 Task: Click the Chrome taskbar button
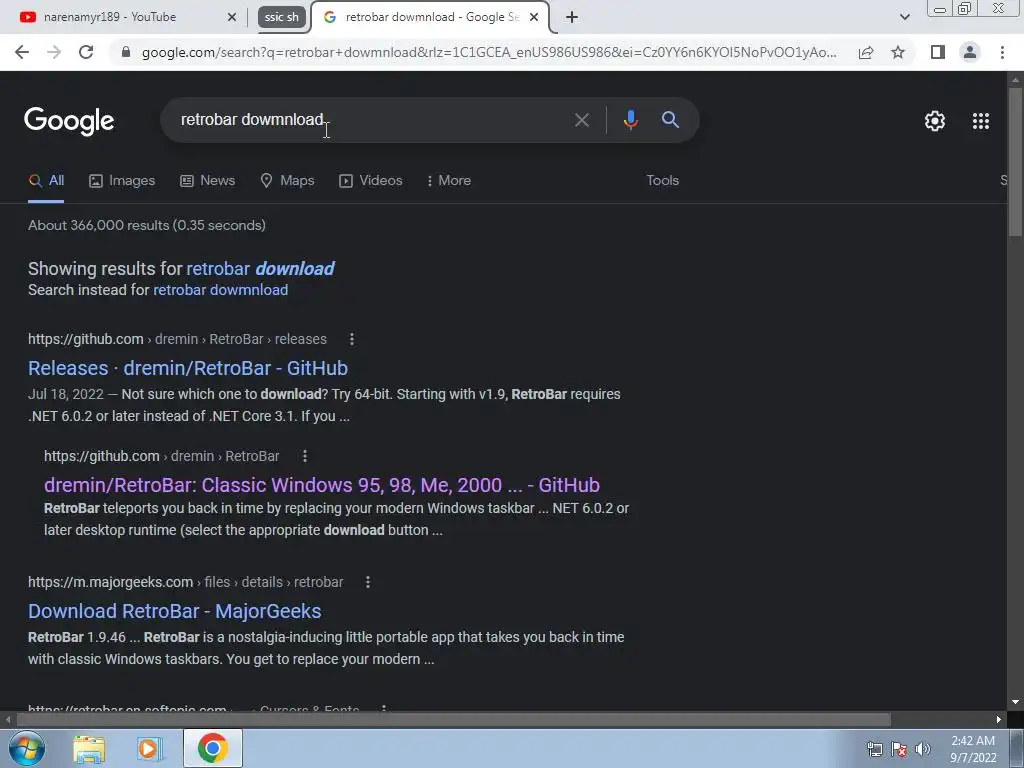tap(213, 748)
